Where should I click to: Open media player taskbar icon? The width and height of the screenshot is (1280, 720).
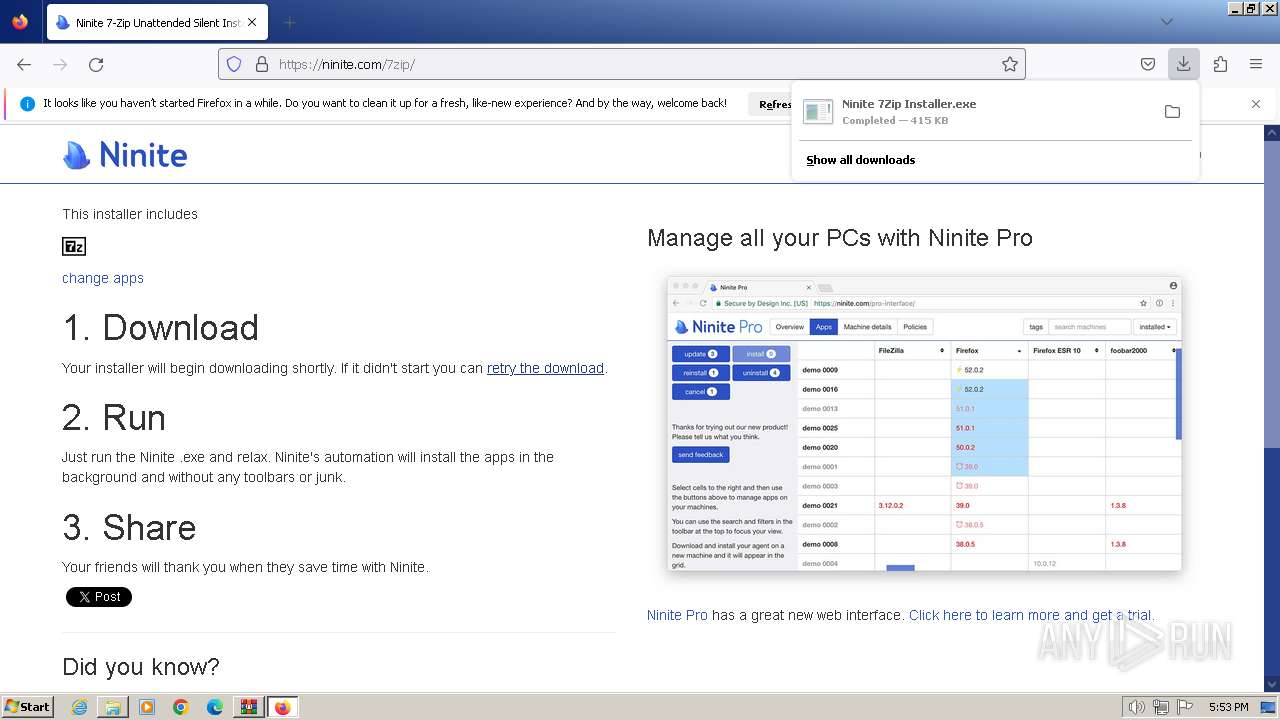pos(147,707)
